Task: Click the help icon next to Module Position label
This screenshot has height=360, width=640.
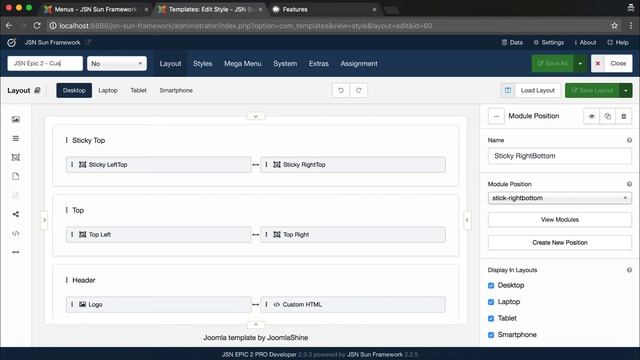Action: 629,184
